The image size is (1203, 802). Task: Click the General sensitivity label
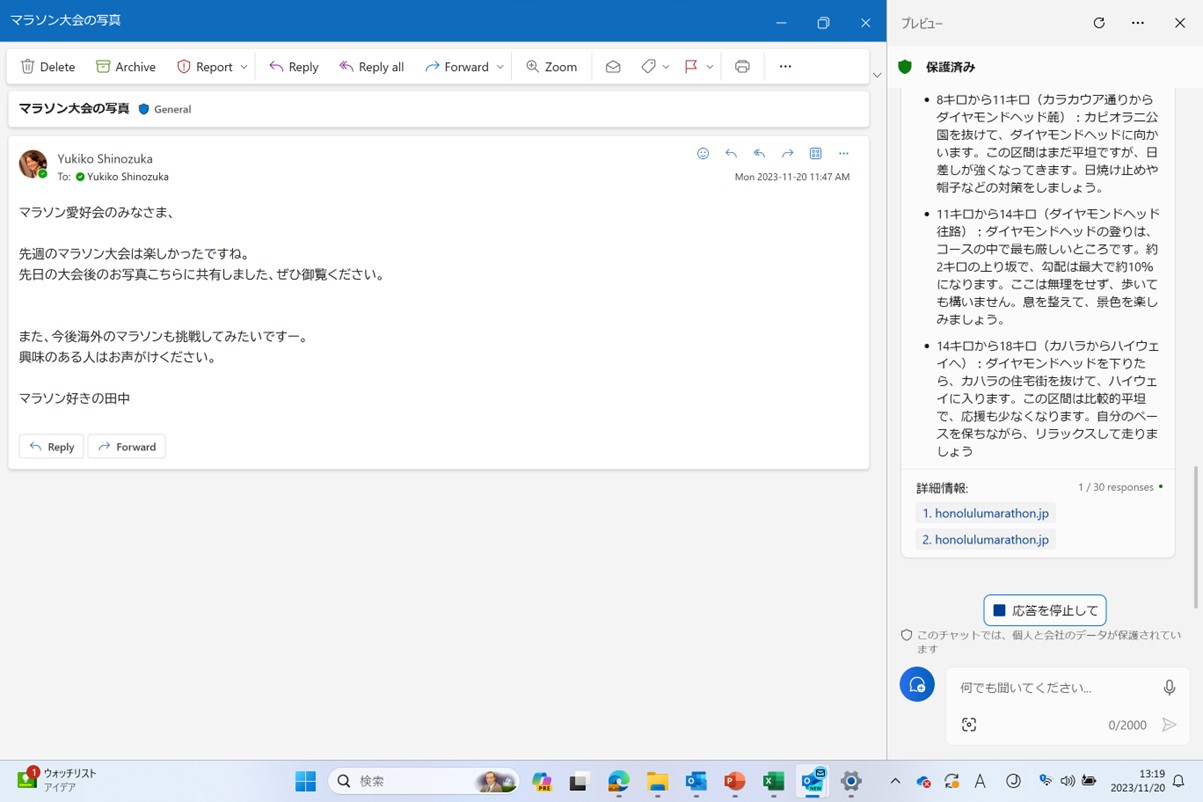pyautogui.click(x=164, y=109)
